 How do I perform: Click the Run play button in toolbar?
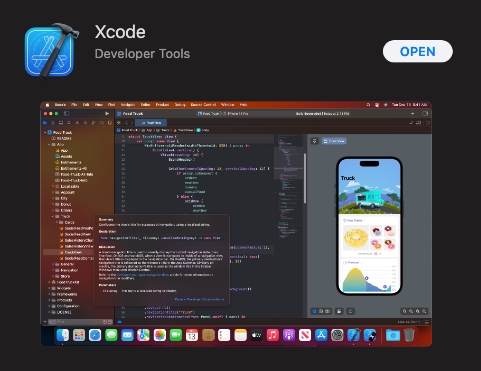click(107, 114)
